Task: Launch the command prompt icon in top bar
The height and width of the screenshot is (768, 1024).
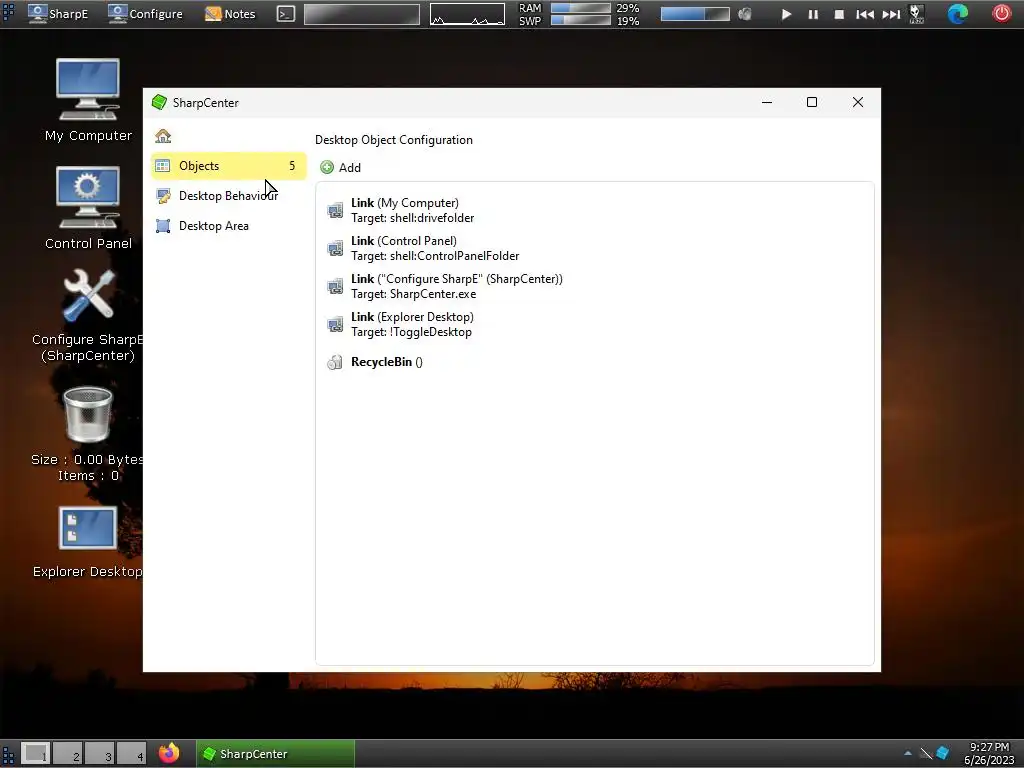Action: click(285, 14)
